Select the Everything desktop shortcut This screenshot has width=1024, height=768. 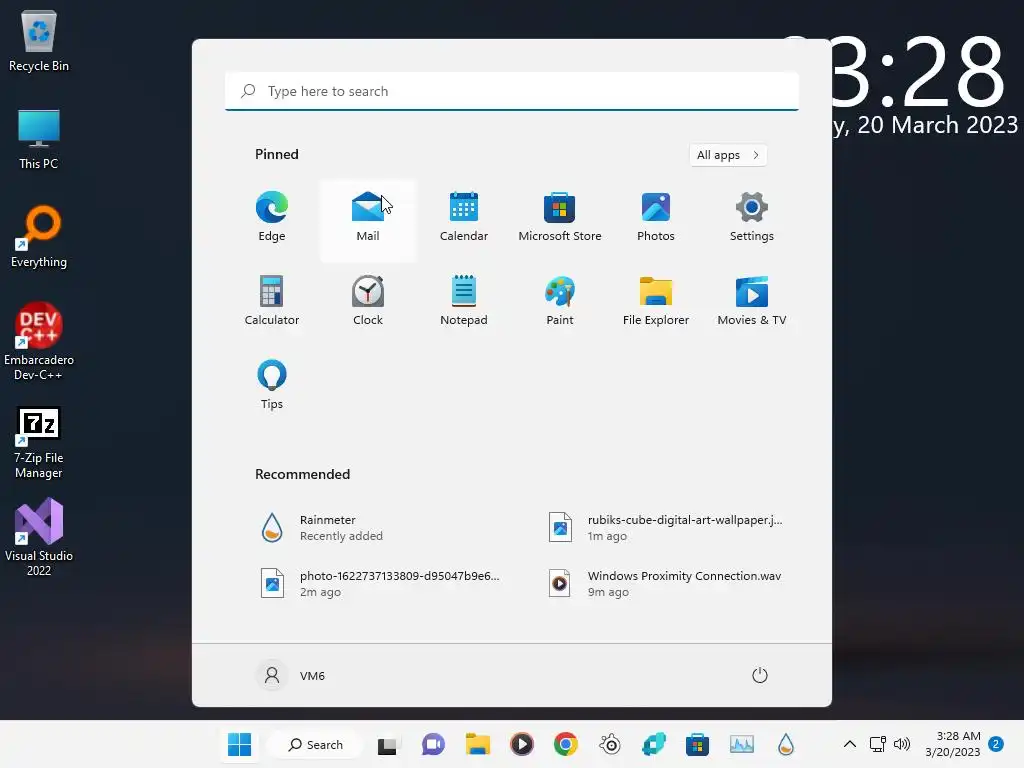39,237
